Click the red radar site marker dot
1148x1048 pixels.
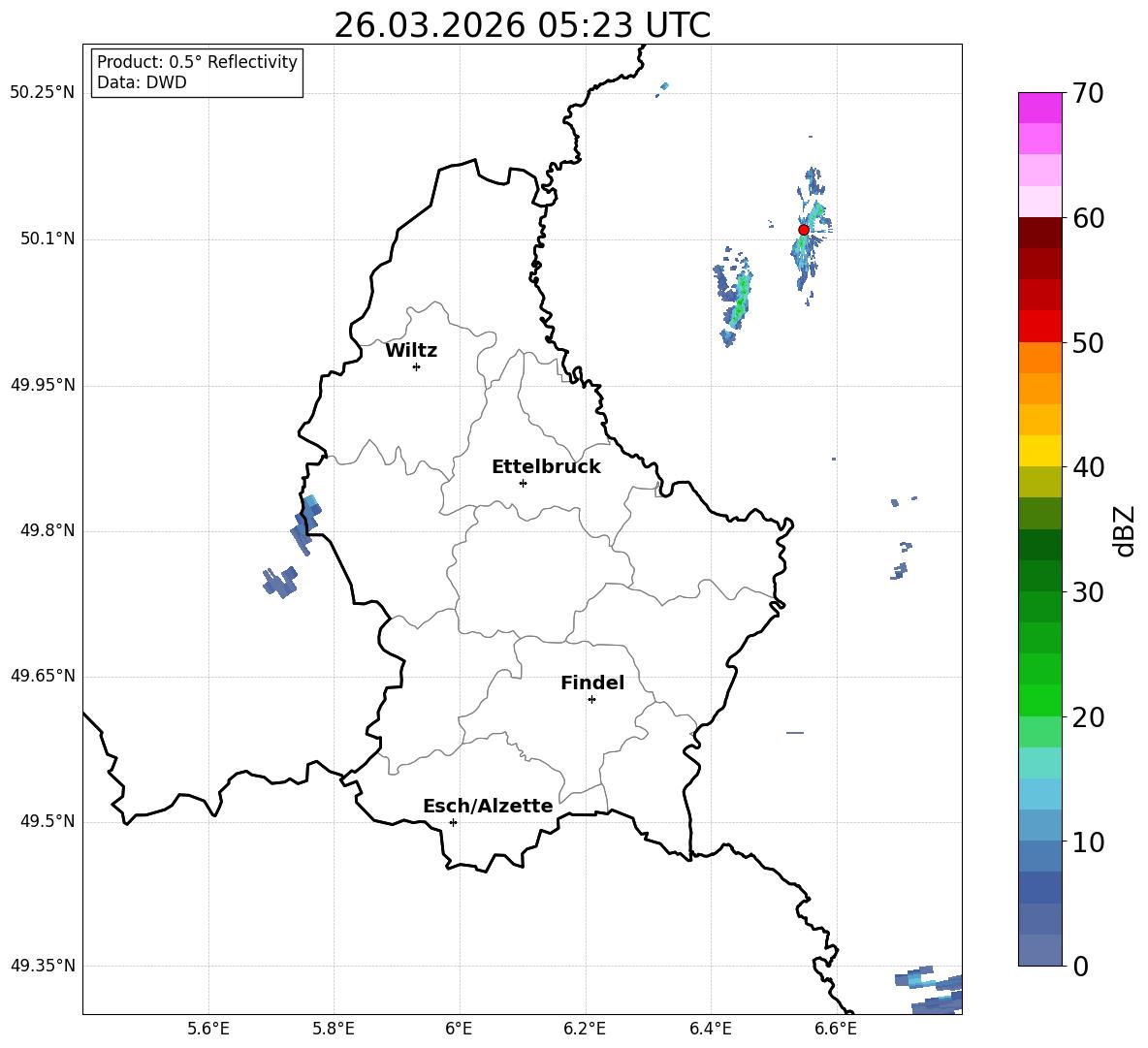804,230
